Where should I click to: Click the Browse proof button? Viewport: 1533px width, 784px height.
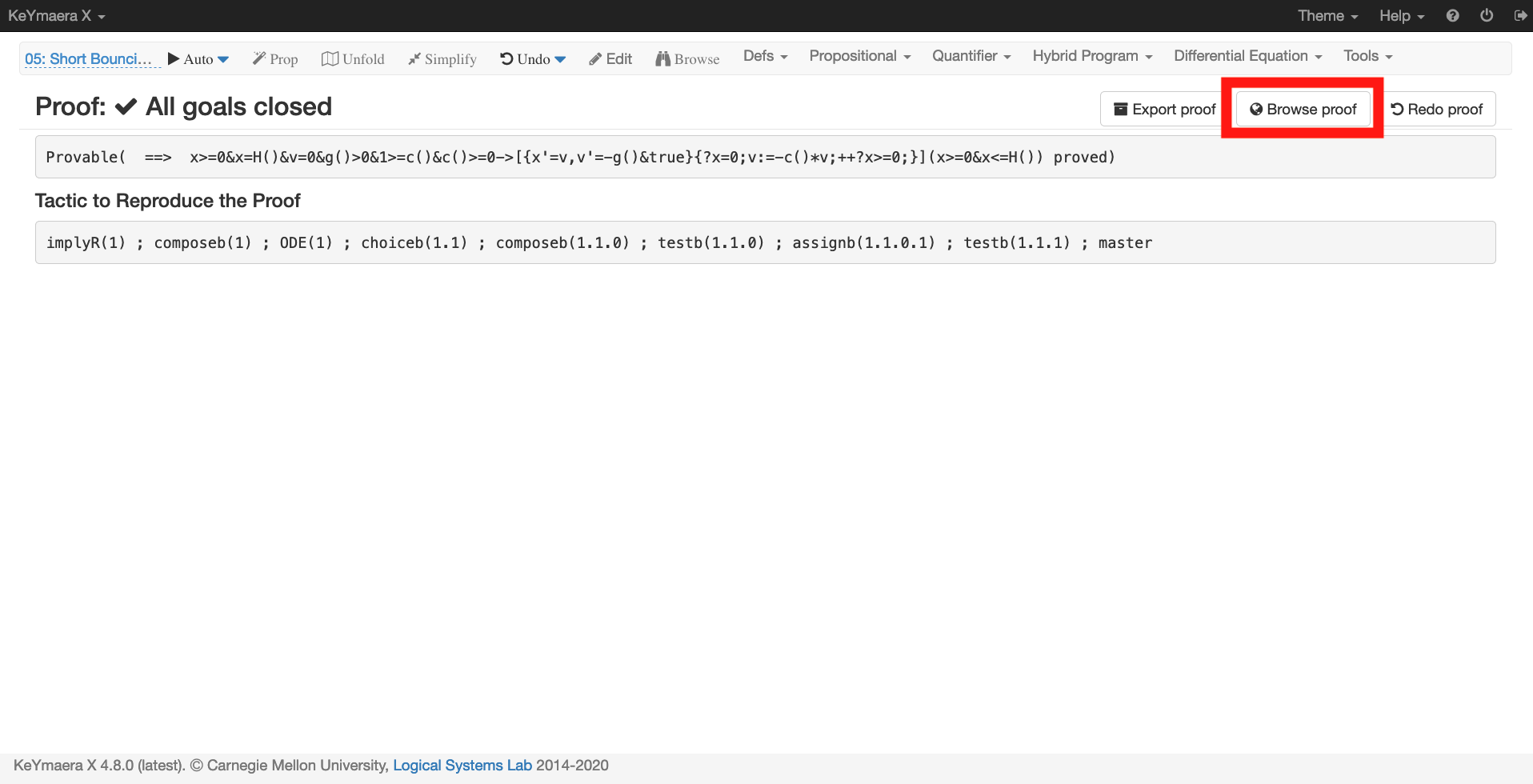(x=1303, y=109)
